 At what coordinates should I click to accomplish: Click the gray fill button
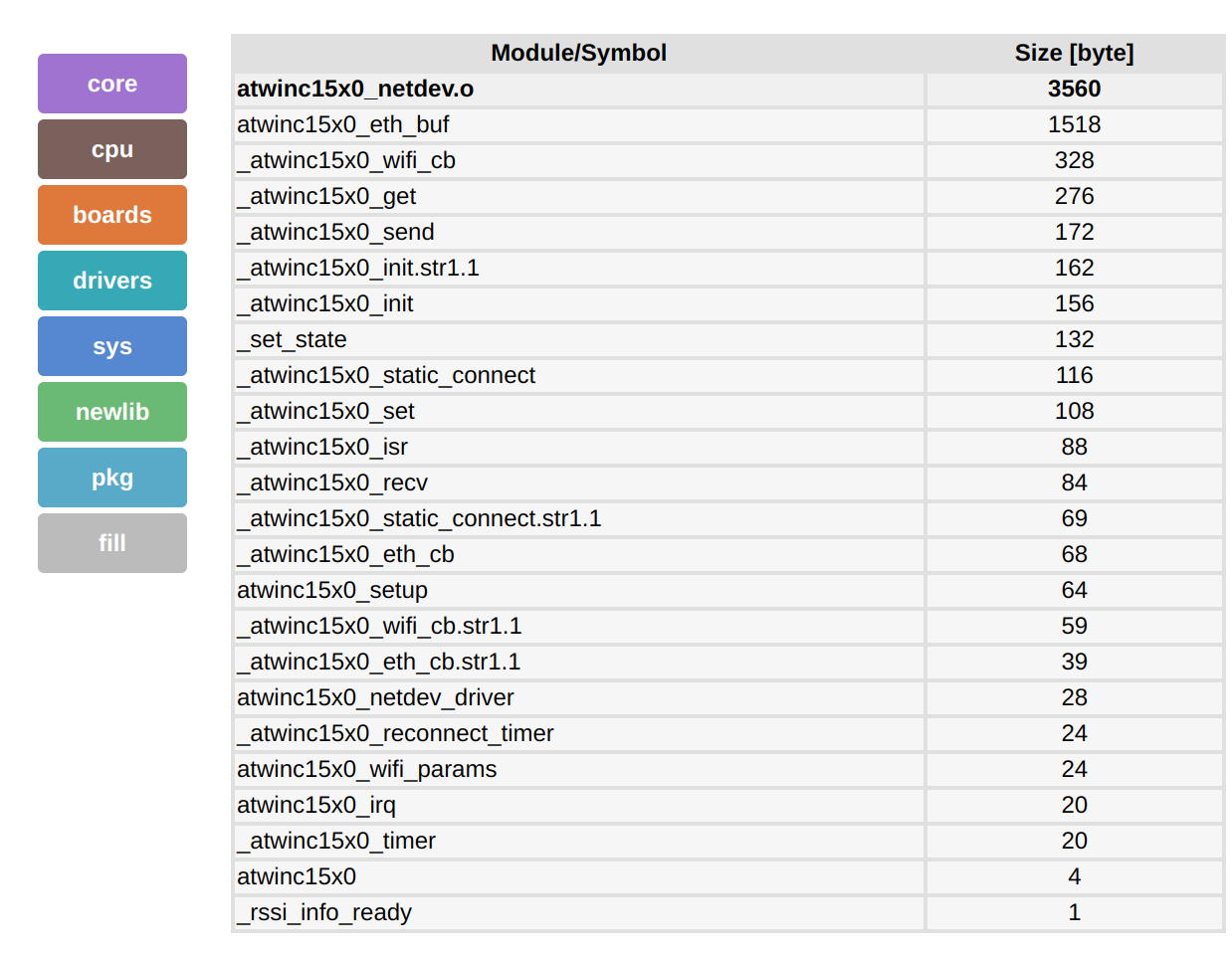[x=112, y=543]
